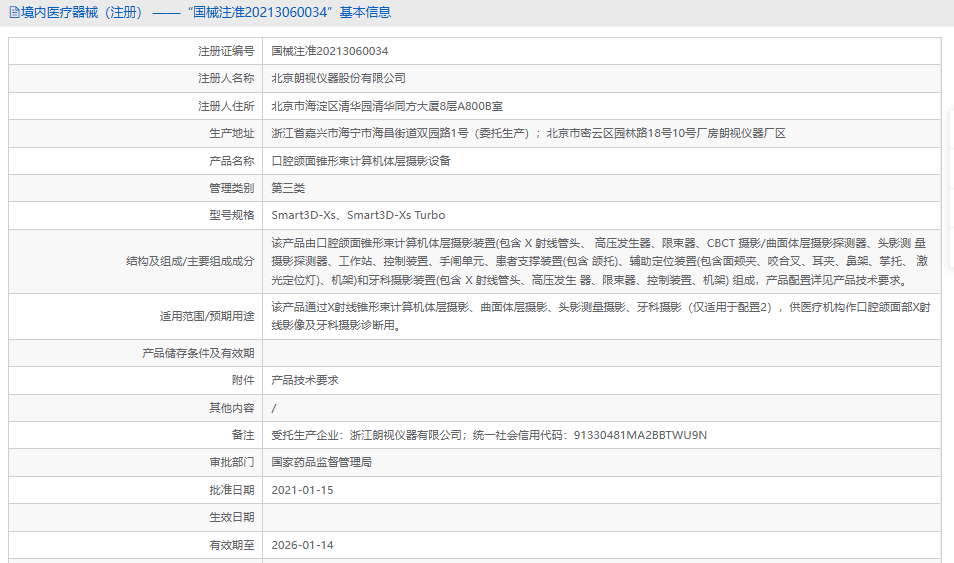Select structure description starting 该产品由口腔颌面

coord(600,262)
